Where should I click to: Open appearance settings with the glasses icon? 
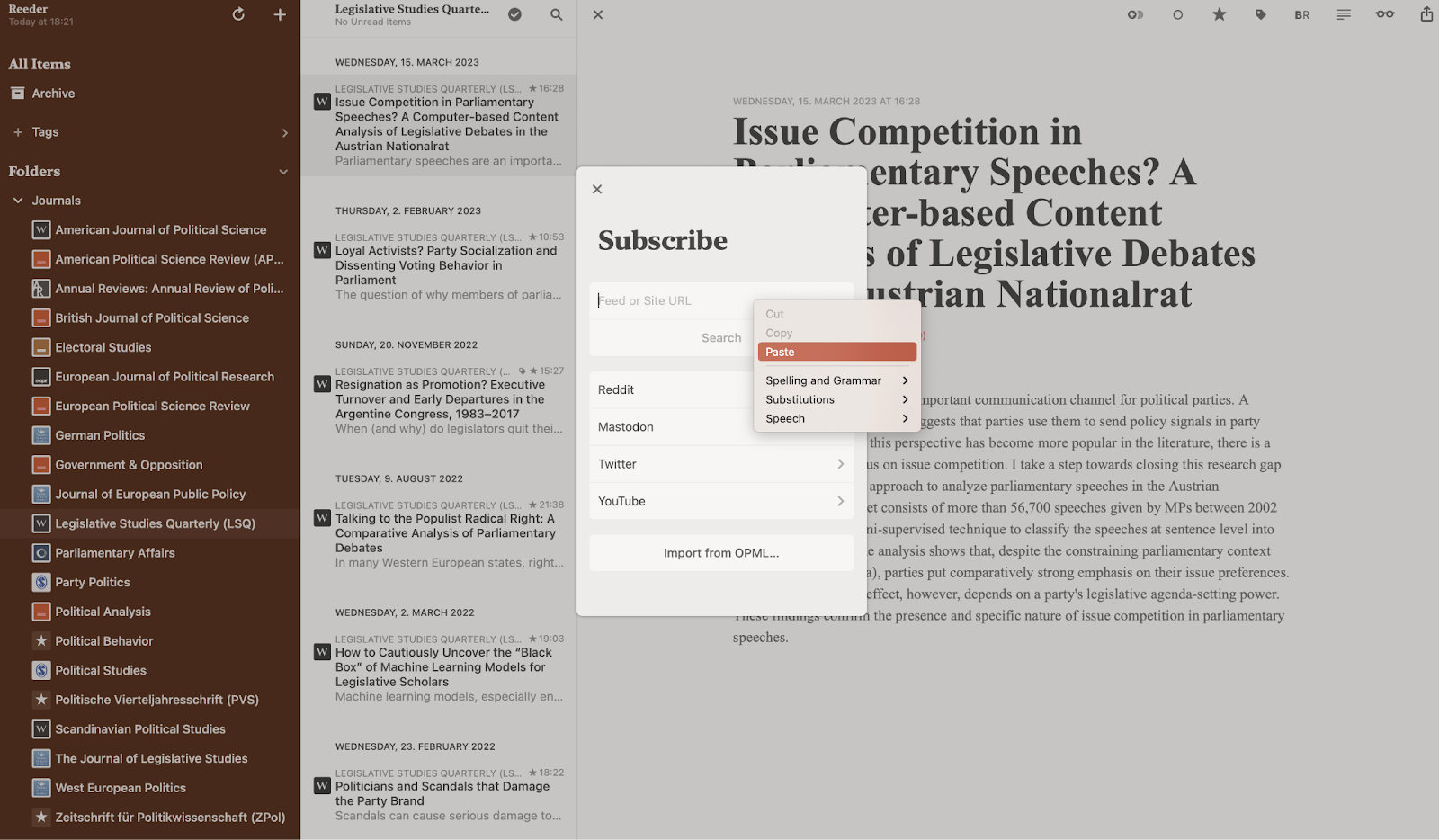[1385, 14]
